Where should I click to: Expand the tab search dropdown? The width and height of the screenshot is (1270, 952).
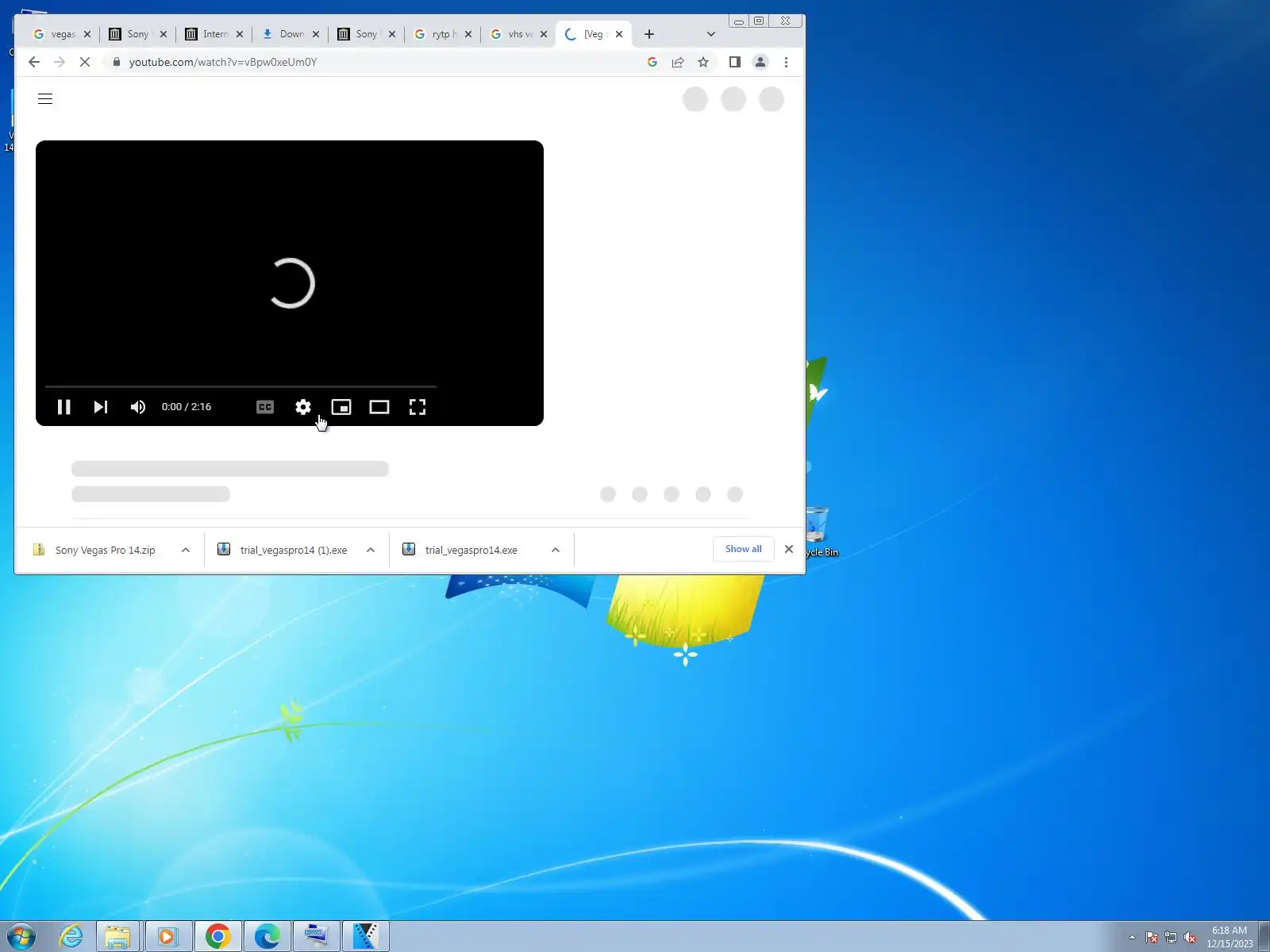pos(711,34)
